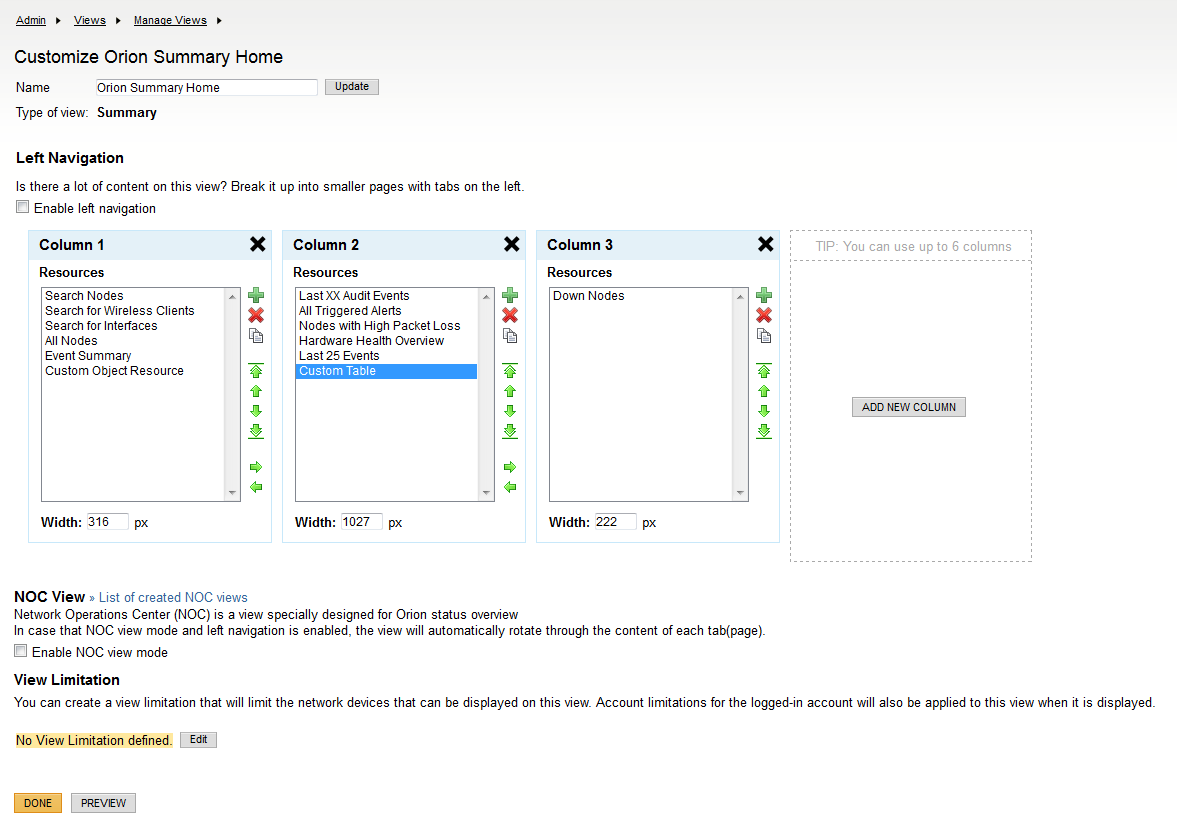Select Custom Table resource
This screenshot has width=1177, height=833.
[387, 371]
